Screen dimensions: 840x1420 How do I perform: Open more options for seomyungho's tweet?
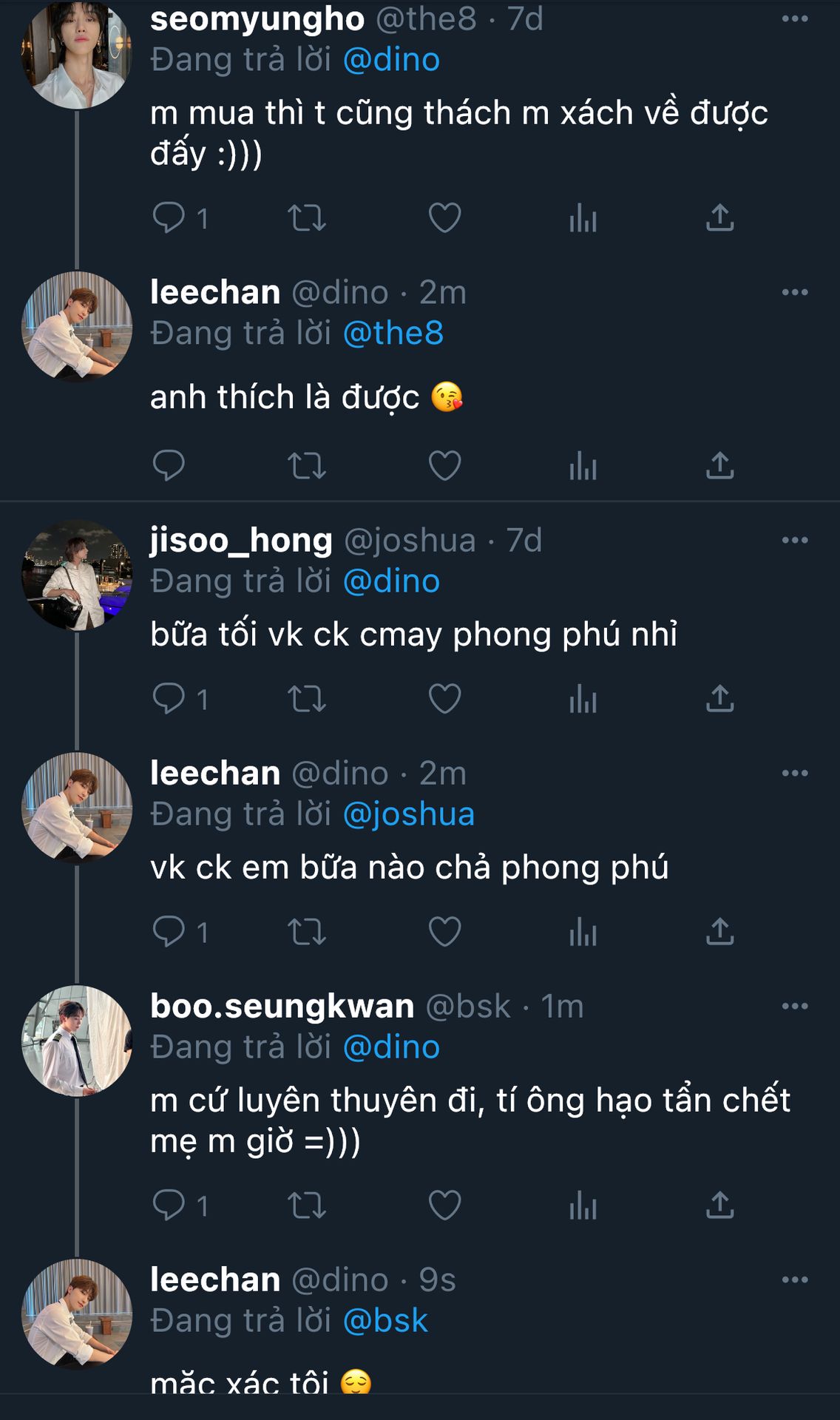795,19
